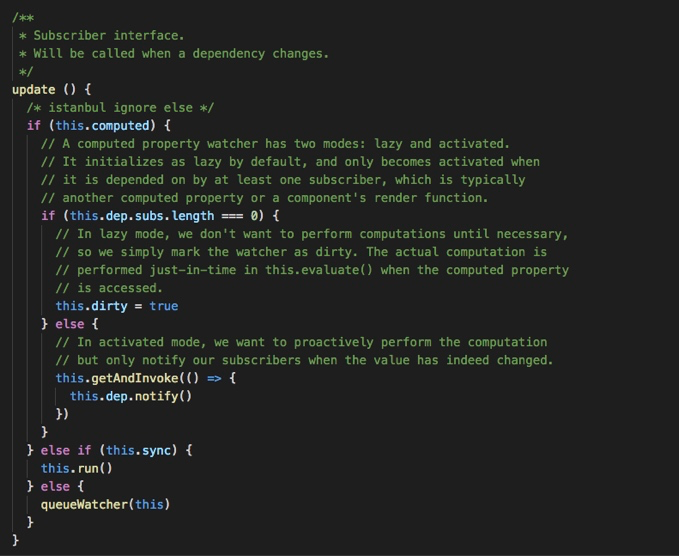Click the final closing brace of update
This screenshot has height=556, width=679.
click(x=16, y=540)
